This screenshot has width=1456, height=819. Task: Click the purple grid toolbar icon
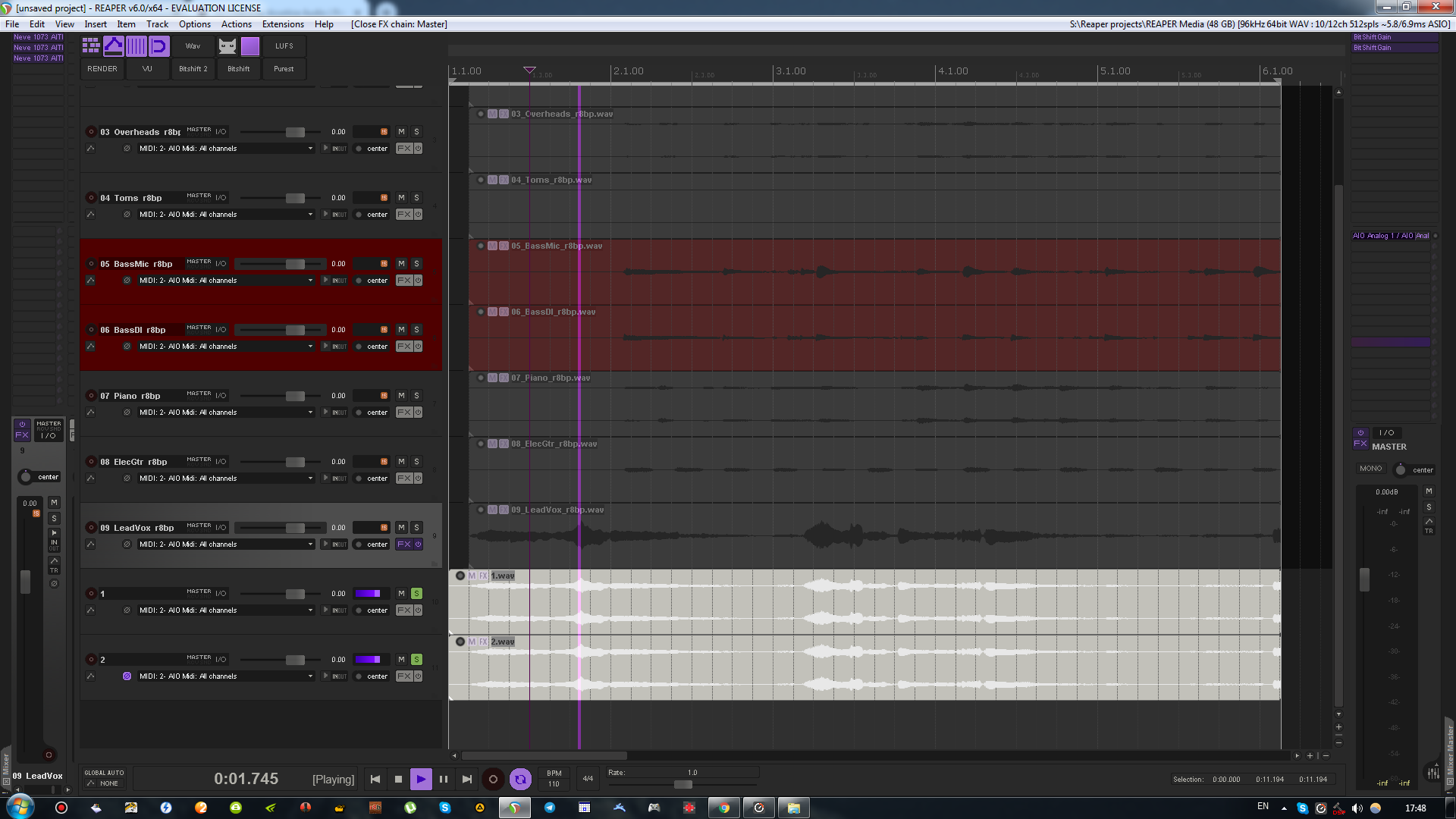(91, 46)
